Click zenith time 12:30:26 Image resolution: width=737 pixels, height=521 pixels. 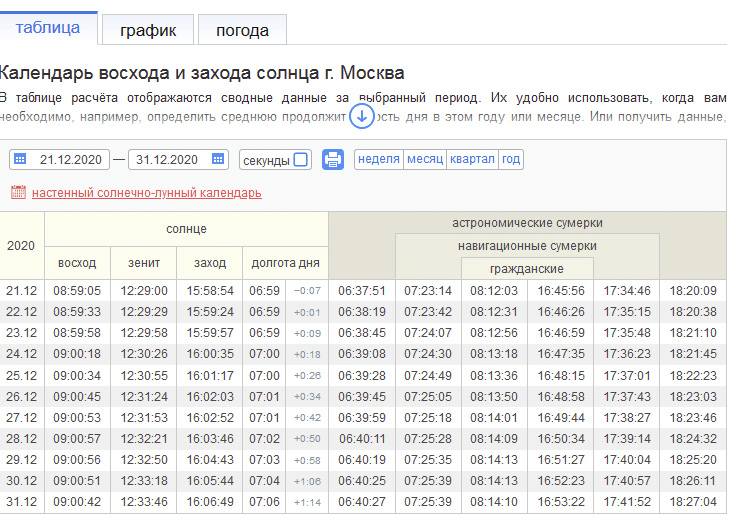[x=144, y=354]
